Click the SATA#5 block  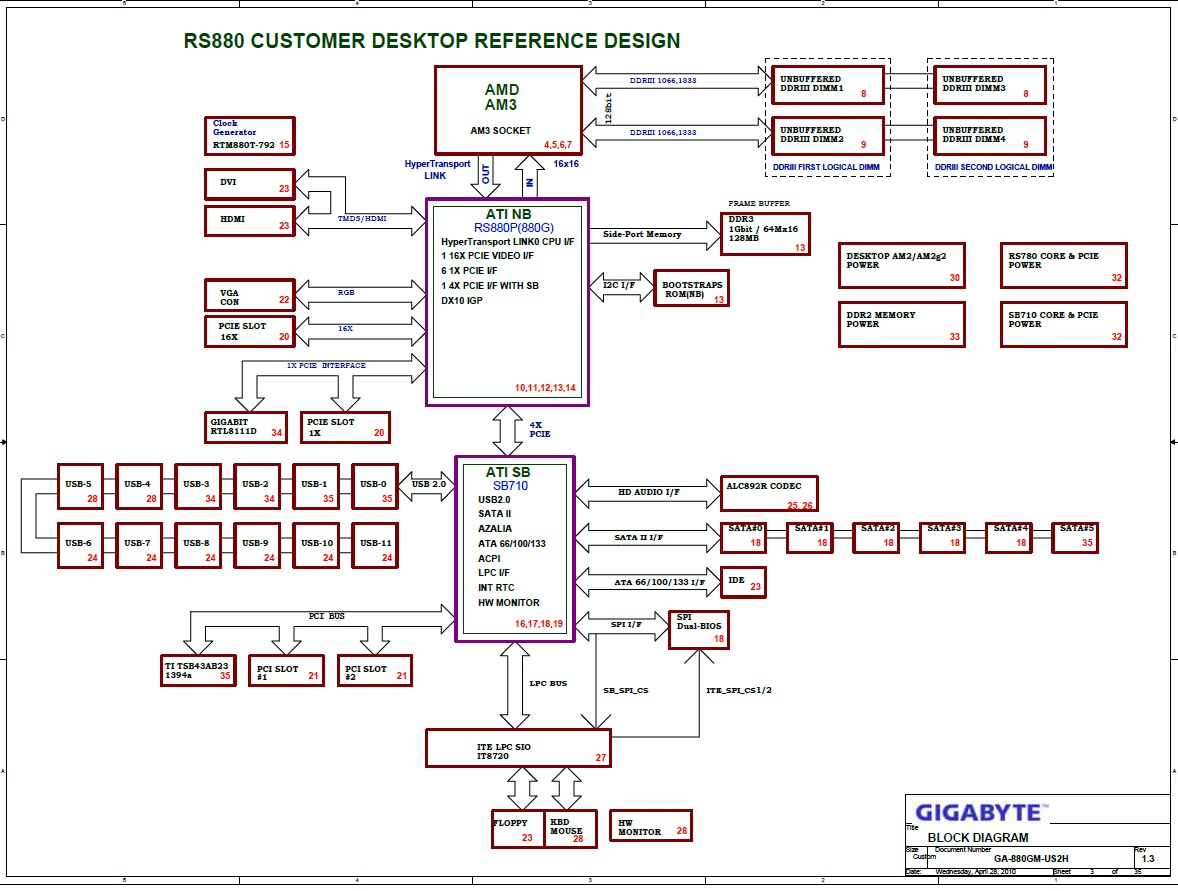1075,538
